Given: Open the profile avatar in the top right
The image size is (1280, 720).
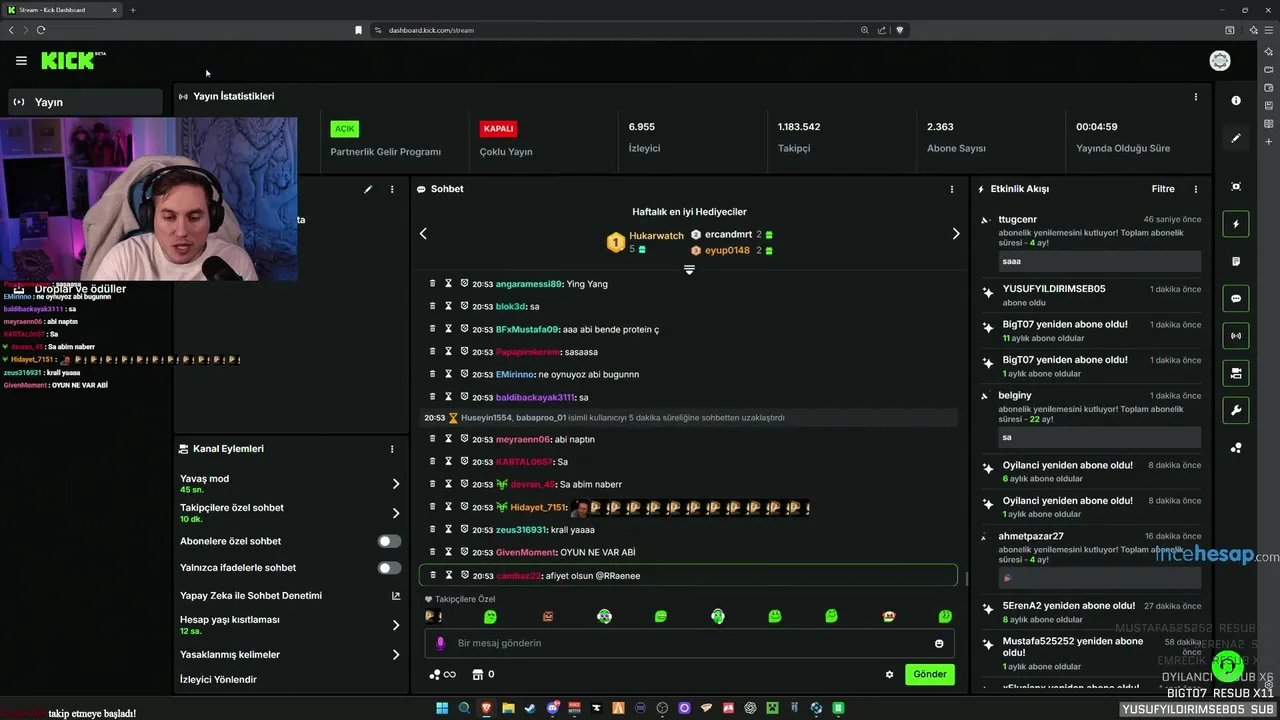Looking at the screenshot, I should pyautogui.click(x=1220, y=61).
